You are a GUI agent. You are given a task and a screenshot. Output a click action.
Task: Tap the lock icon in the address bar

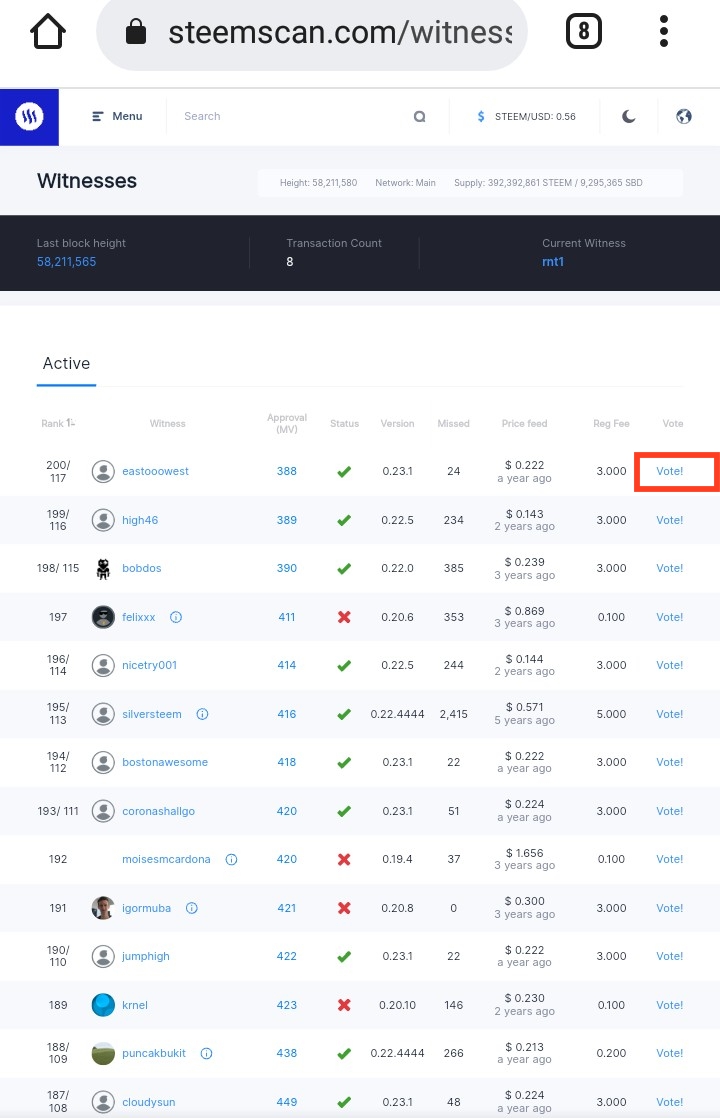click(135, 31)
